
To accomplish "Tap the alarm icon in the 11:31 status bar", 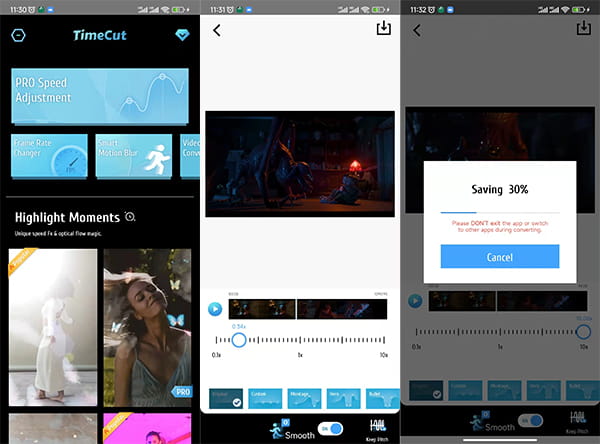I will pos(230,10).
